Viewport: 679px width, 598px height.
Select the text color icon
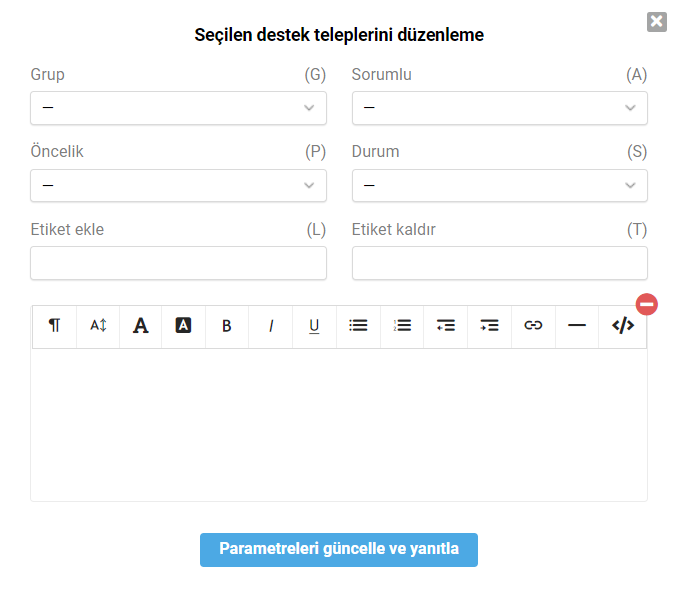click(x=141, y=326)
